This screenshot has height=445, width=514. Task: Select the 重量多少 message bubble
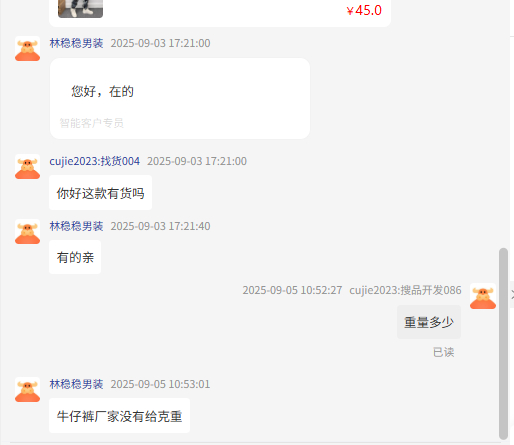429,322
